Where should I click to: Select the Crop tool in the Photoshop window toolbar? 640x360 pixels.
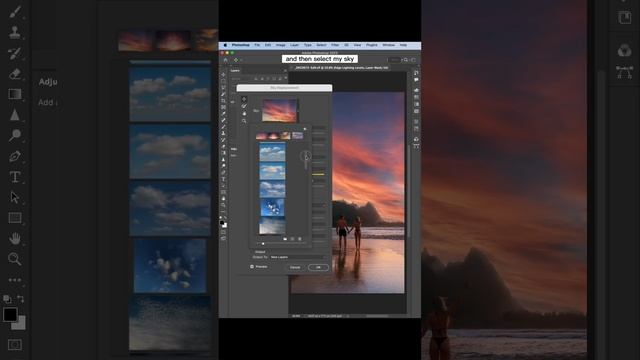tap(223, 101)
